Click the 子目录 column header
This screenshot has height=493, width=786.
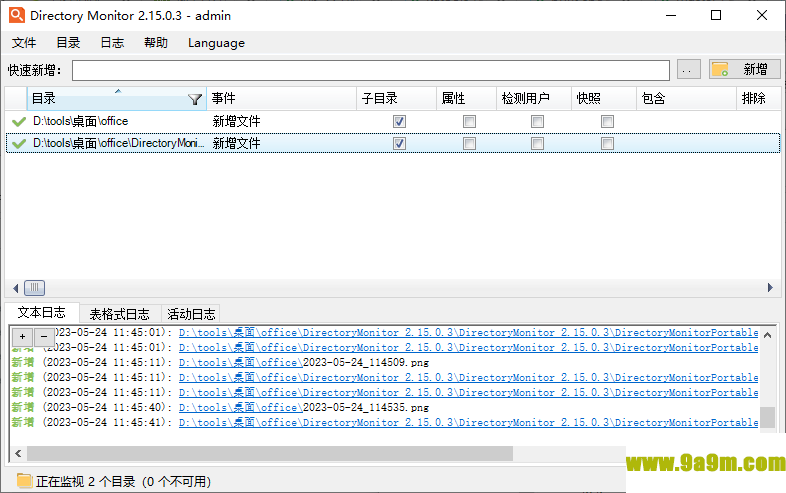(x=397, y=99)
